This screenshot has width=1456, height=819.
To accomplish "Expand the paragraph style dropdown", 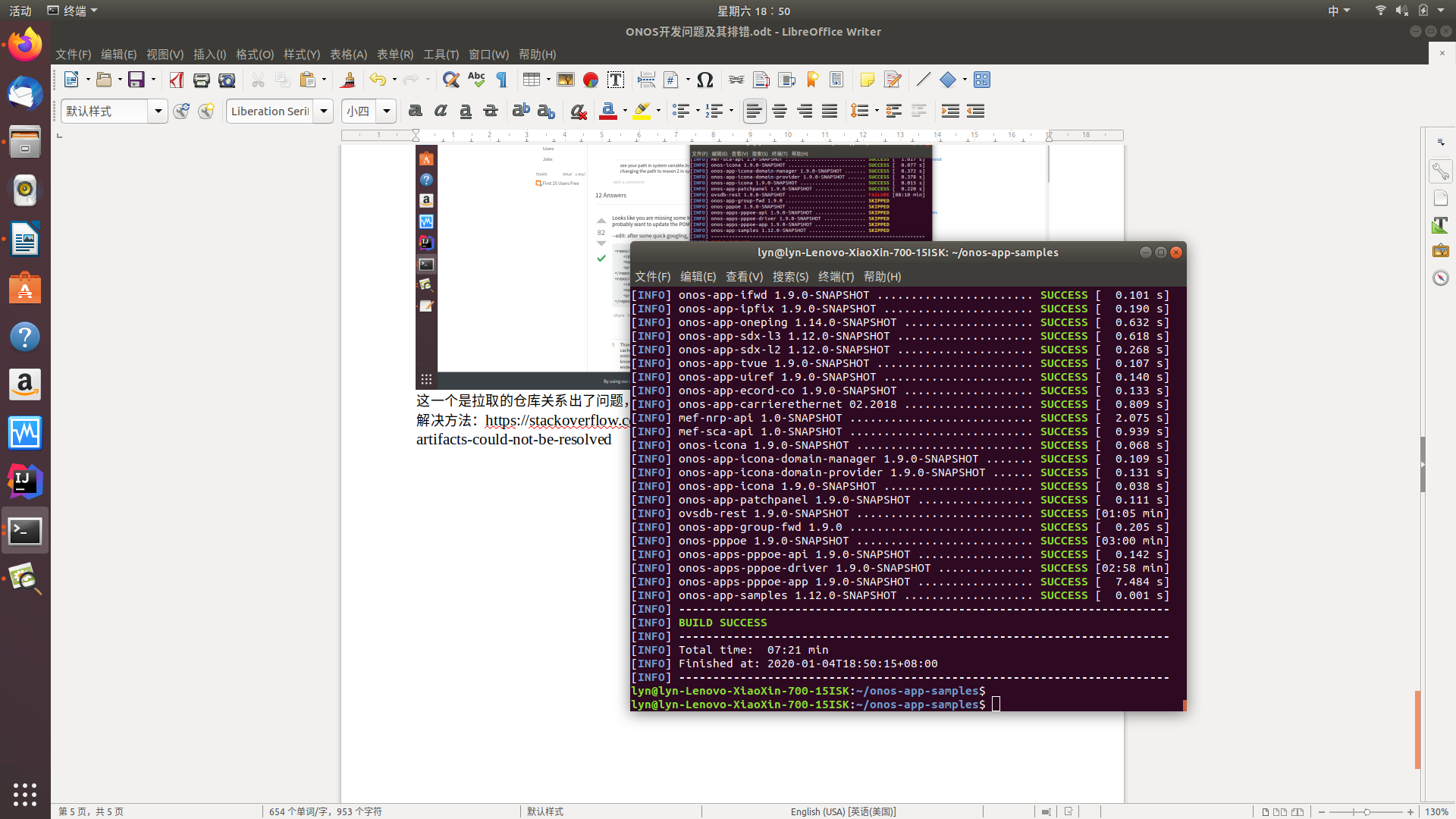I will [x=158, y=111].
